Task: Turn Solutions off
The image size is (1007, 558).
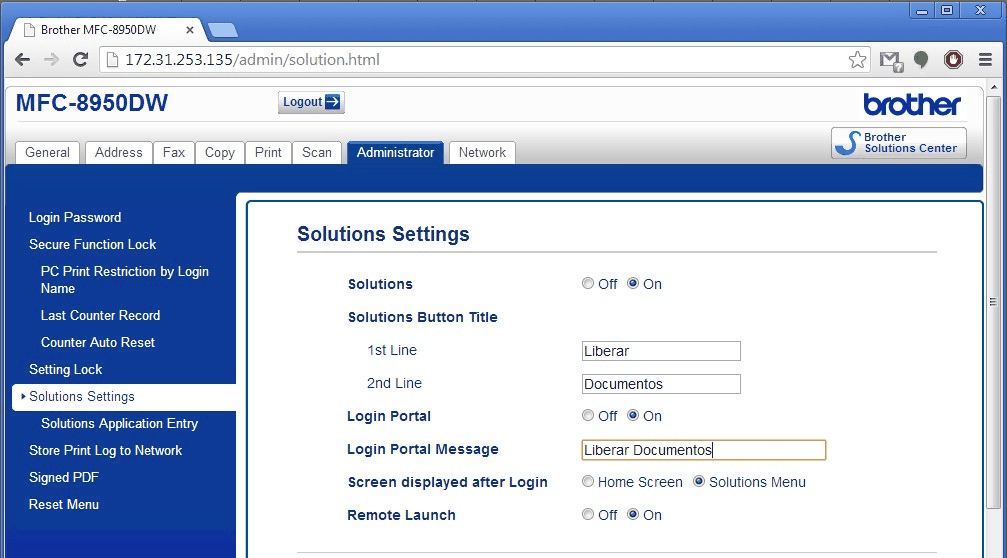Action: (588, 284)
